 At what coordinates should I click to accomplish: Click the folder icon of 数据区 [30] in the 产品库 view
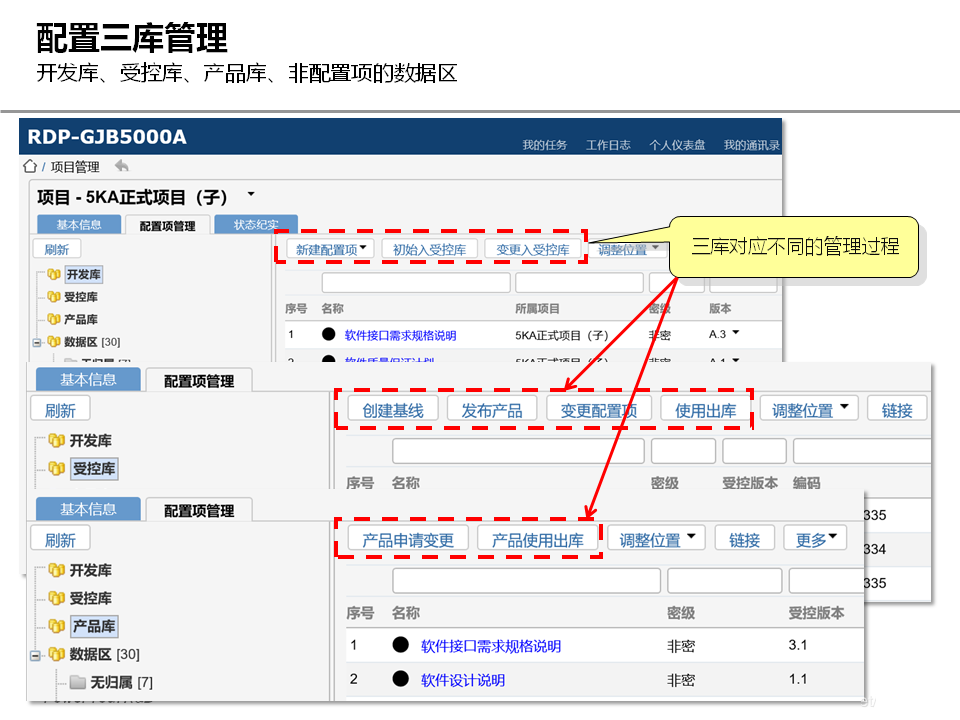[x=57, y=654]
